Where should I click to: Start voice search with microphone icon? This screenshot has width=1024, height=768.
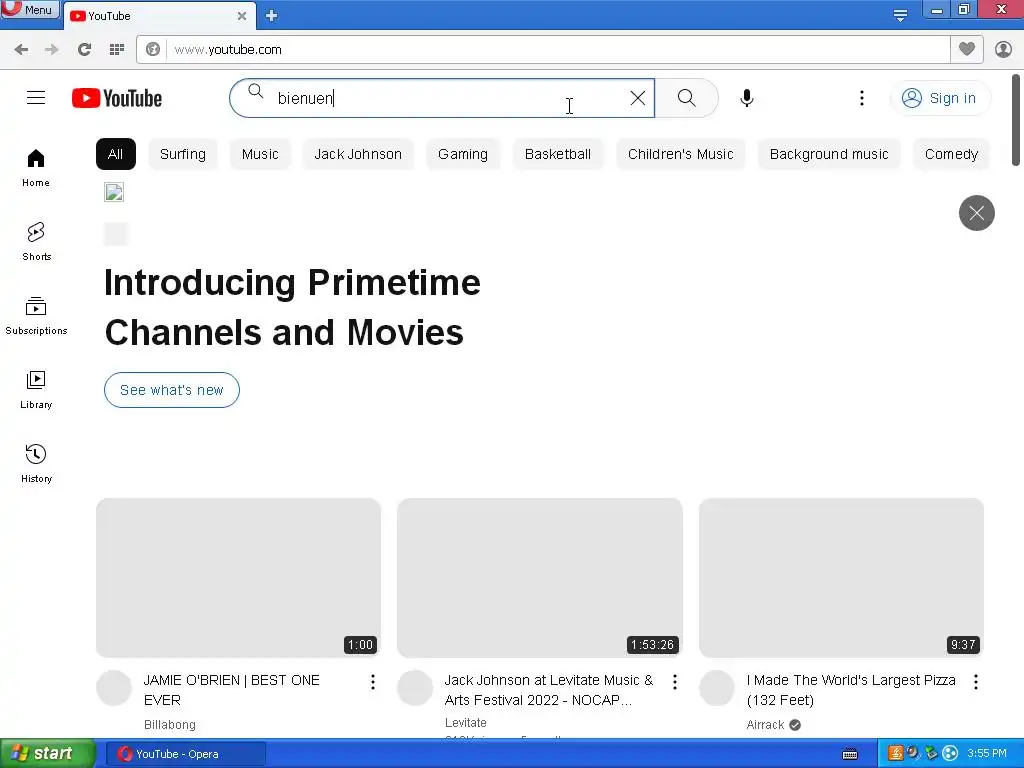coord(747,98)
